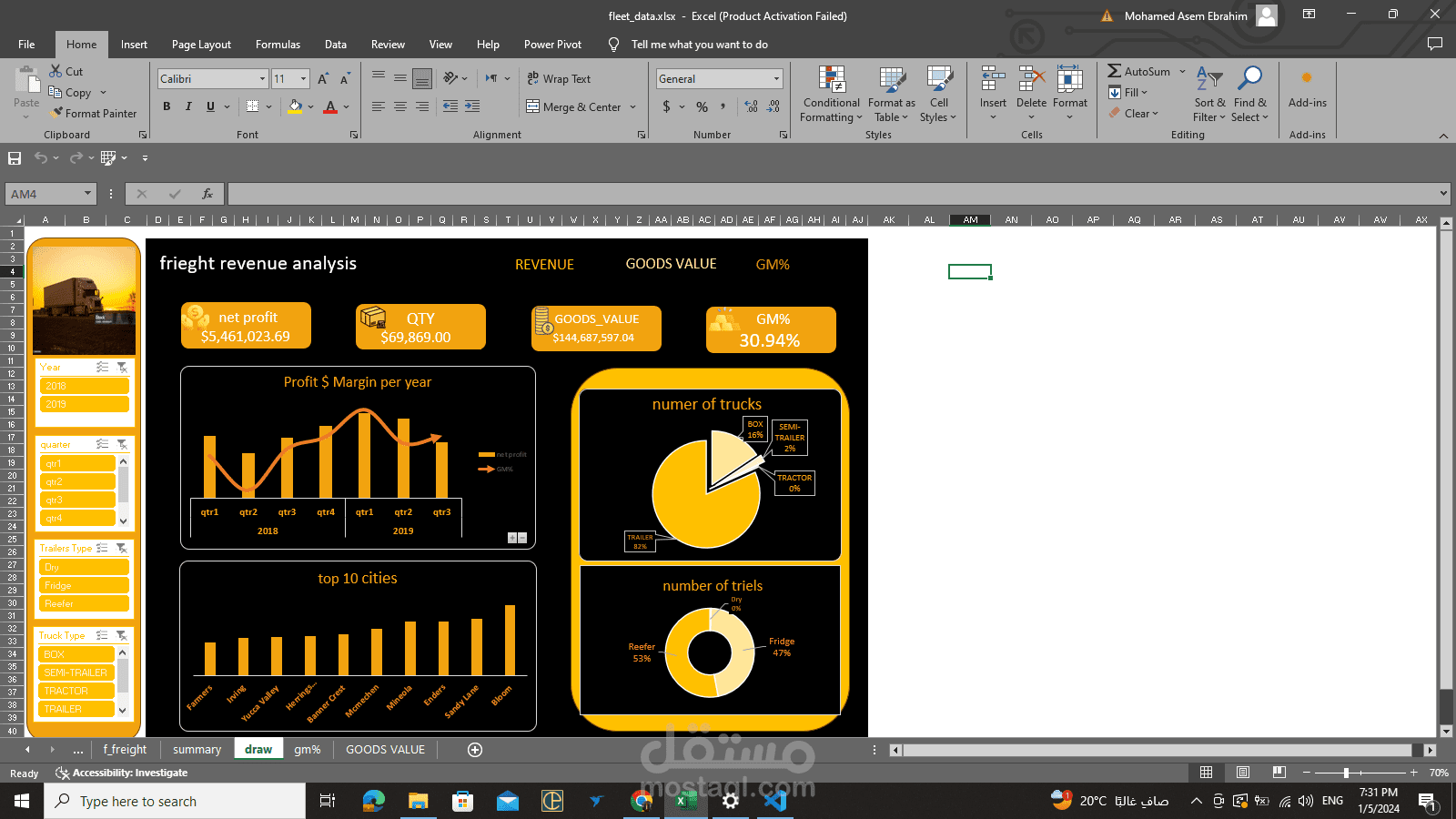Screen dimensions: 1456x819
Task: Click the Insert Function (fx) icon
Action: click(x=207, y=193)
